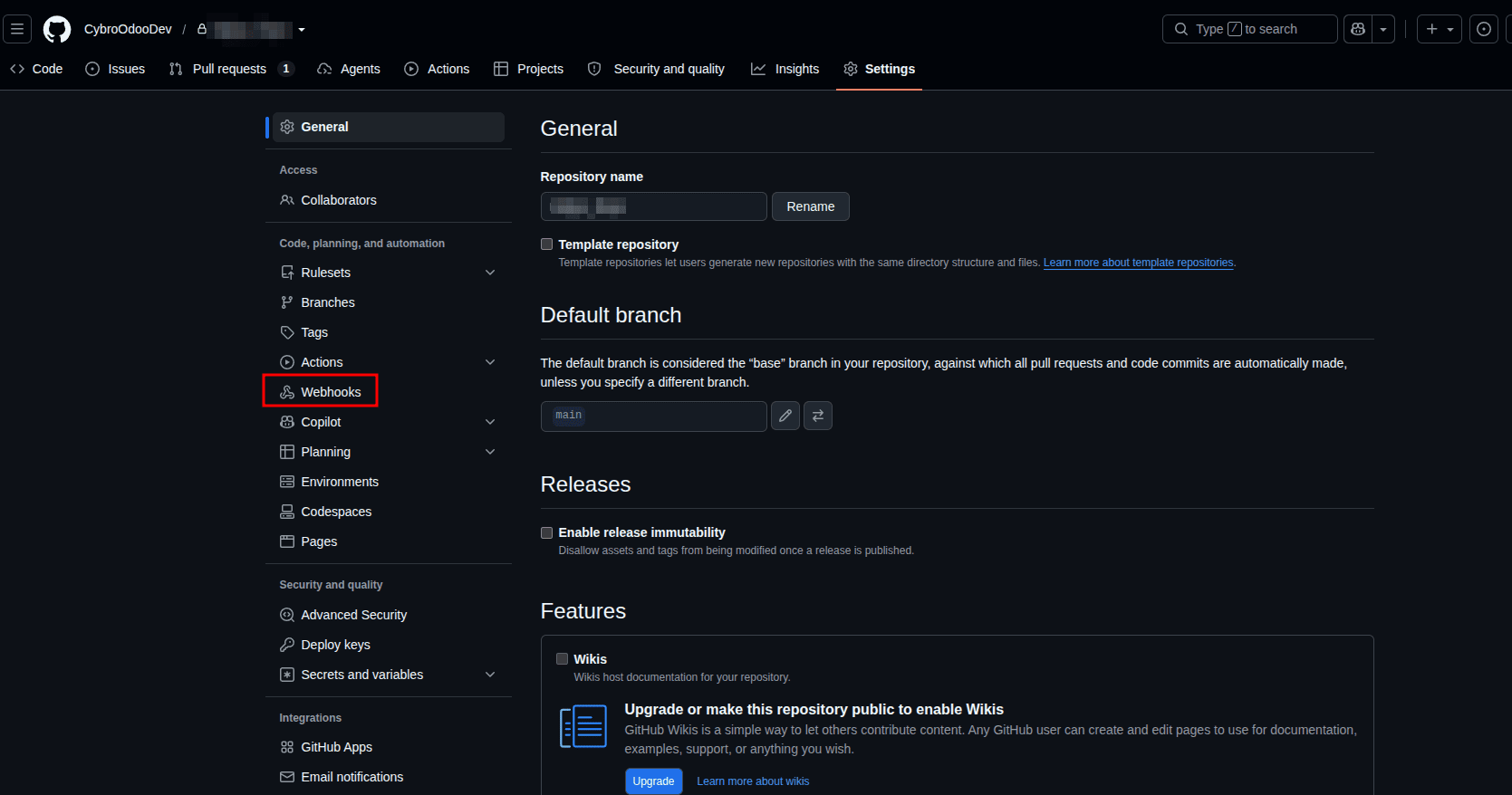This screenshot has height=795, width=1512.
Task: Open Codespaces settings page
Action: click(x=389, y=512)
